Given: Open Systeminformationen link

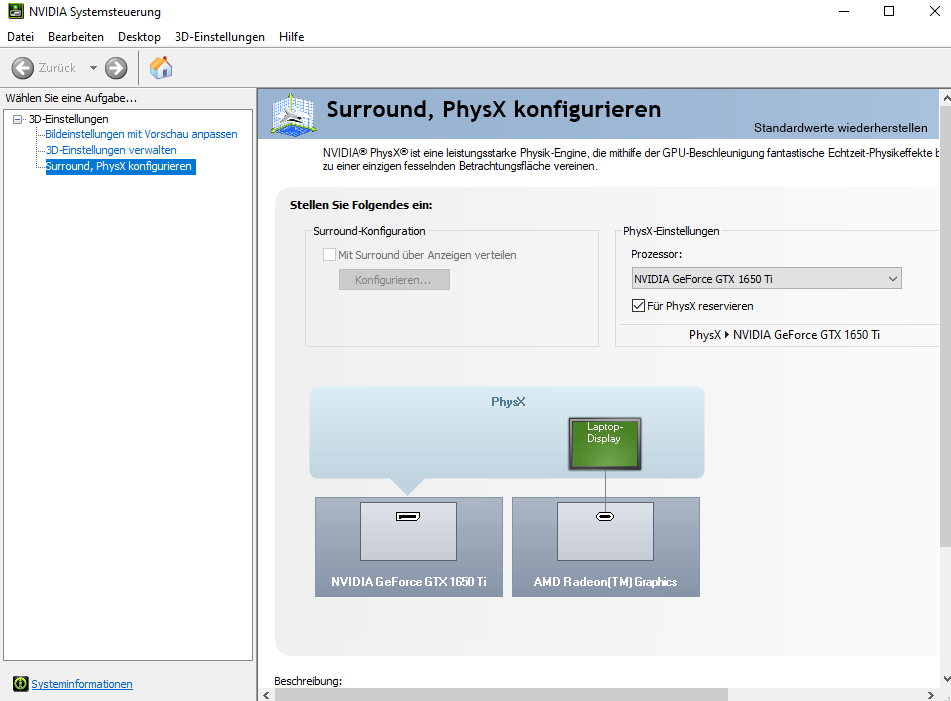Looking at the screenshot, I should point(82,683).
